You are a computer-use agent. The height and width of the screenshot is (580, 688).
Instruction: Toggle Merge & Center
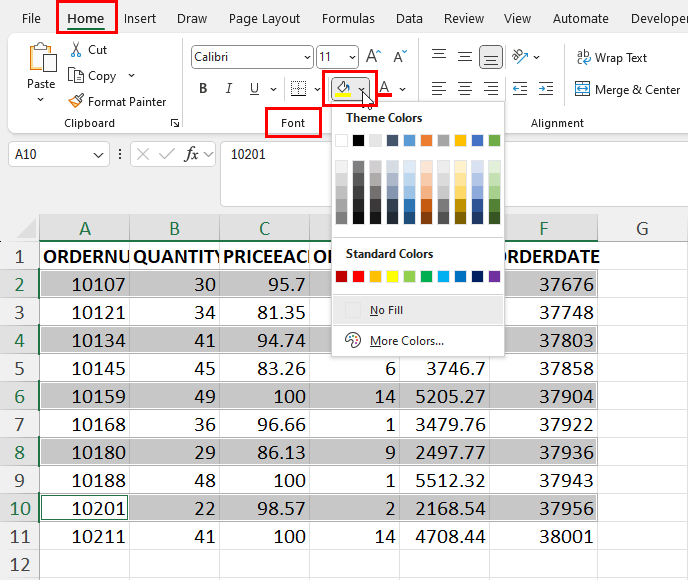(x=627, y=90)
